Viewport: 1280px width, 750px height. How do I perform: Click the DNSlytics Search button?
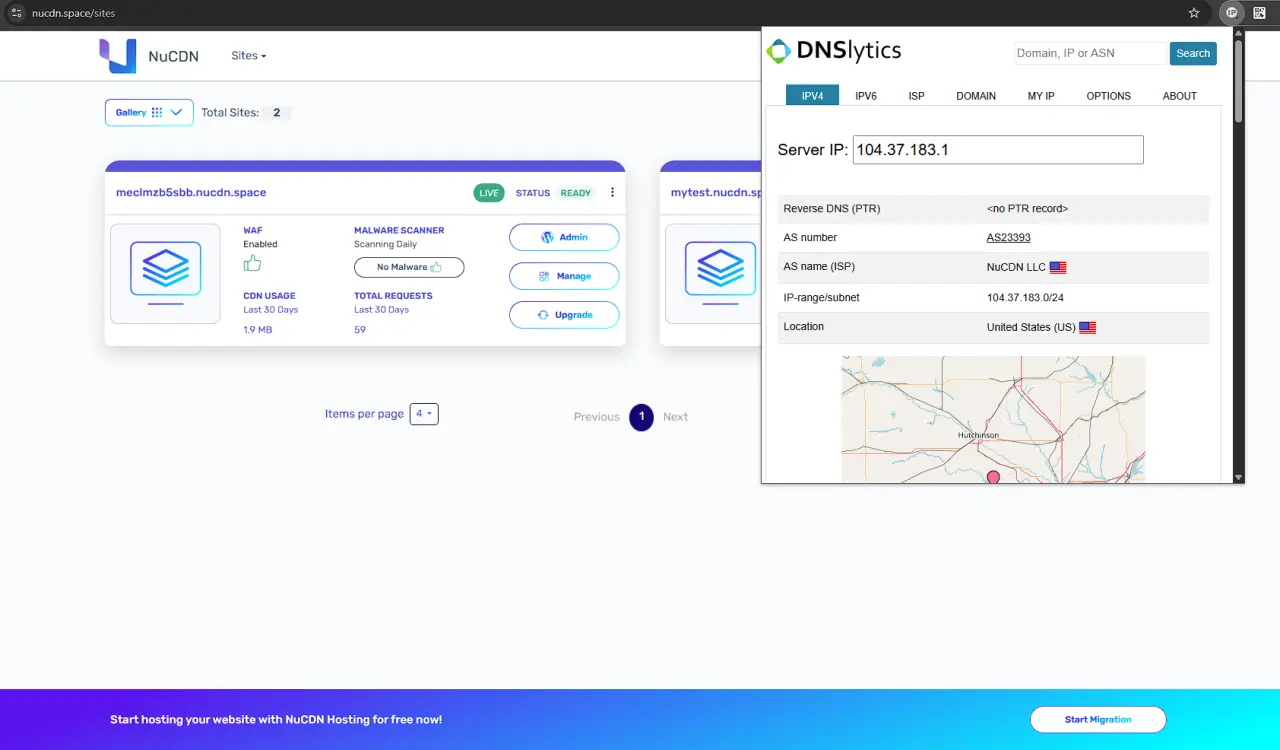(1193, 54)
